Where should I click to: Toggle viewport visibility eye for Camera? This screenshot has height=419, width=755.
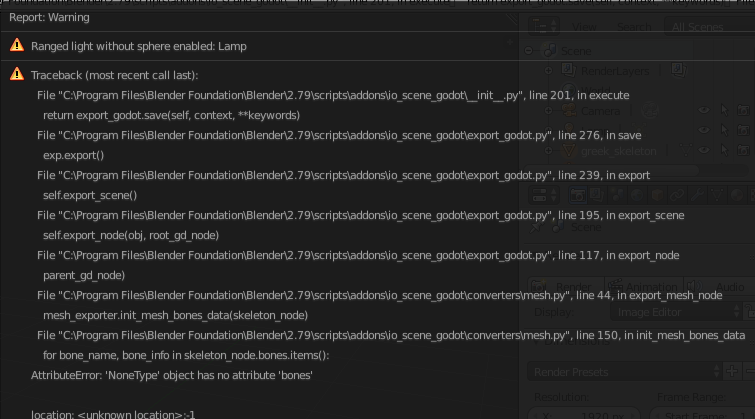pyautogui.click(x=704, y=110)
